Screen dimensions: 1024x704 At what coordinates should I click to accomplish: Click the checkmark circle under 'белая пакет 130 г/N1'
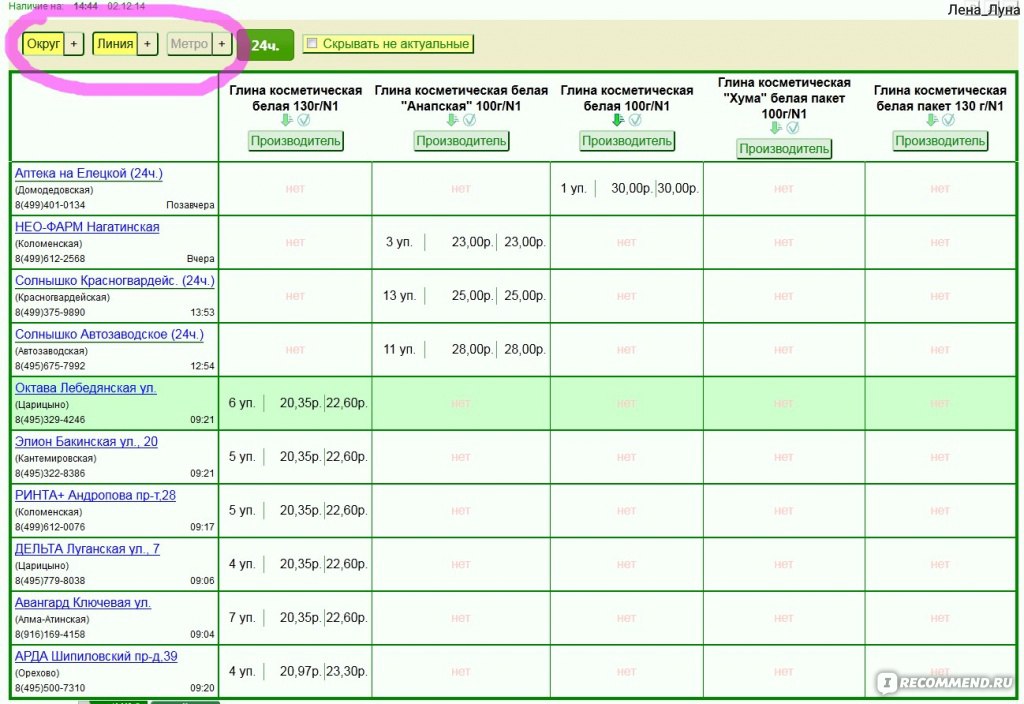pyautogui.click(x=949, y=120)
